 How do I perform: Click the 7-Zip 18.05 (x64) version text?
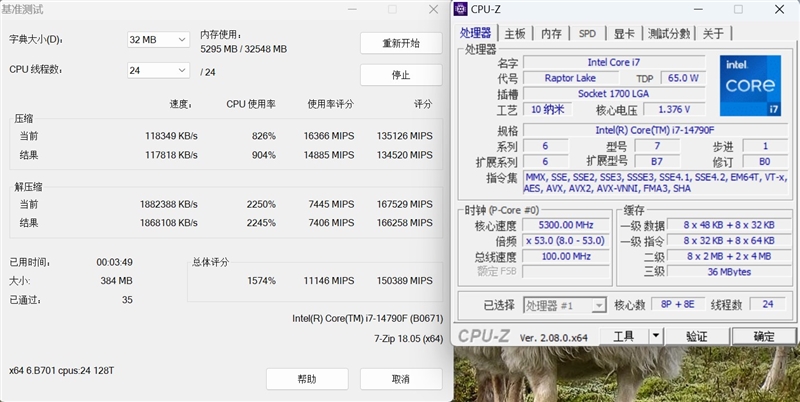pos(408,338)
